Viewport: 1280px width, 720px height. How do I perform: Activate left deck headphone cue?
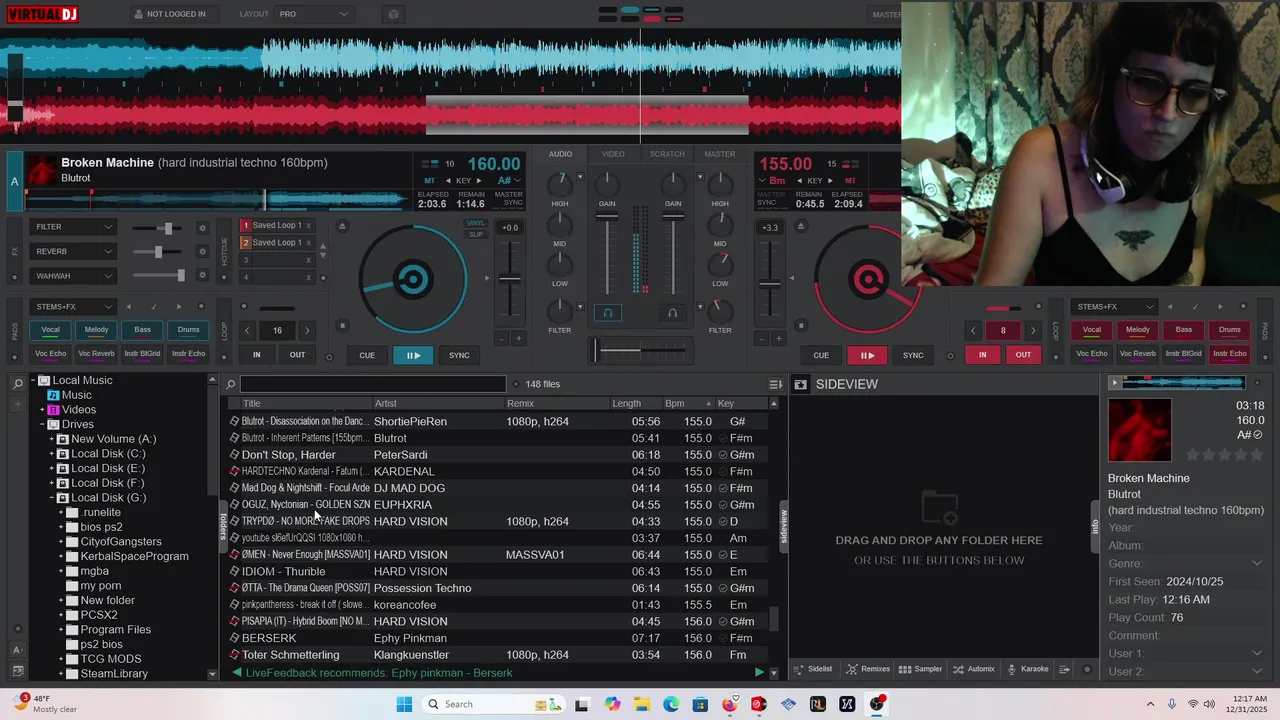(x=607, y=313)
